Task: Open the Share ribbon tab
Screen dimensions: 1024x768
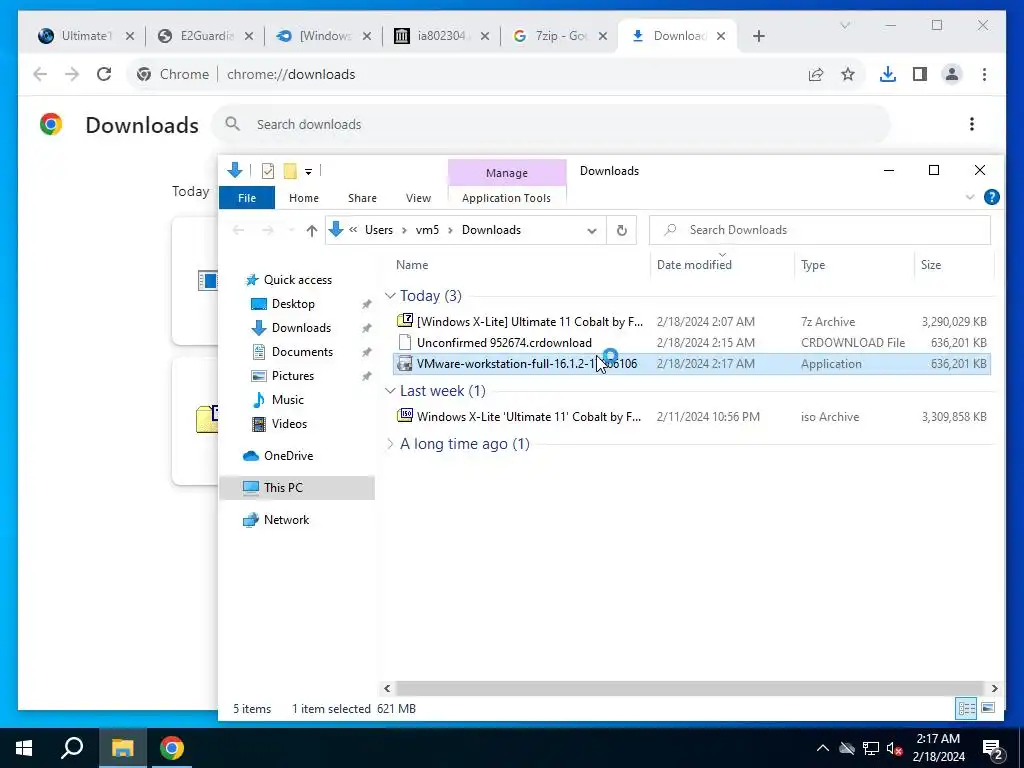Action: pyautogui.click(x=362, y=198)
